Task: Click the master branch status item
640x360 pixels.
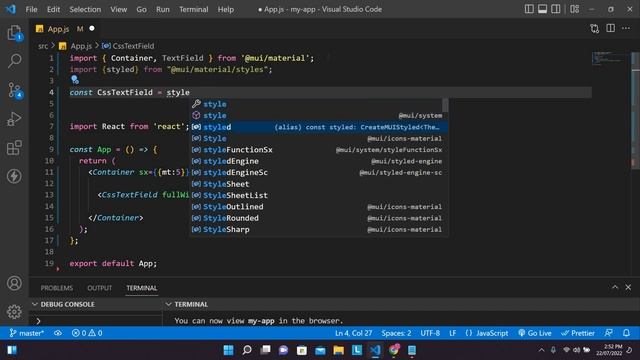Action: (27, 333)
